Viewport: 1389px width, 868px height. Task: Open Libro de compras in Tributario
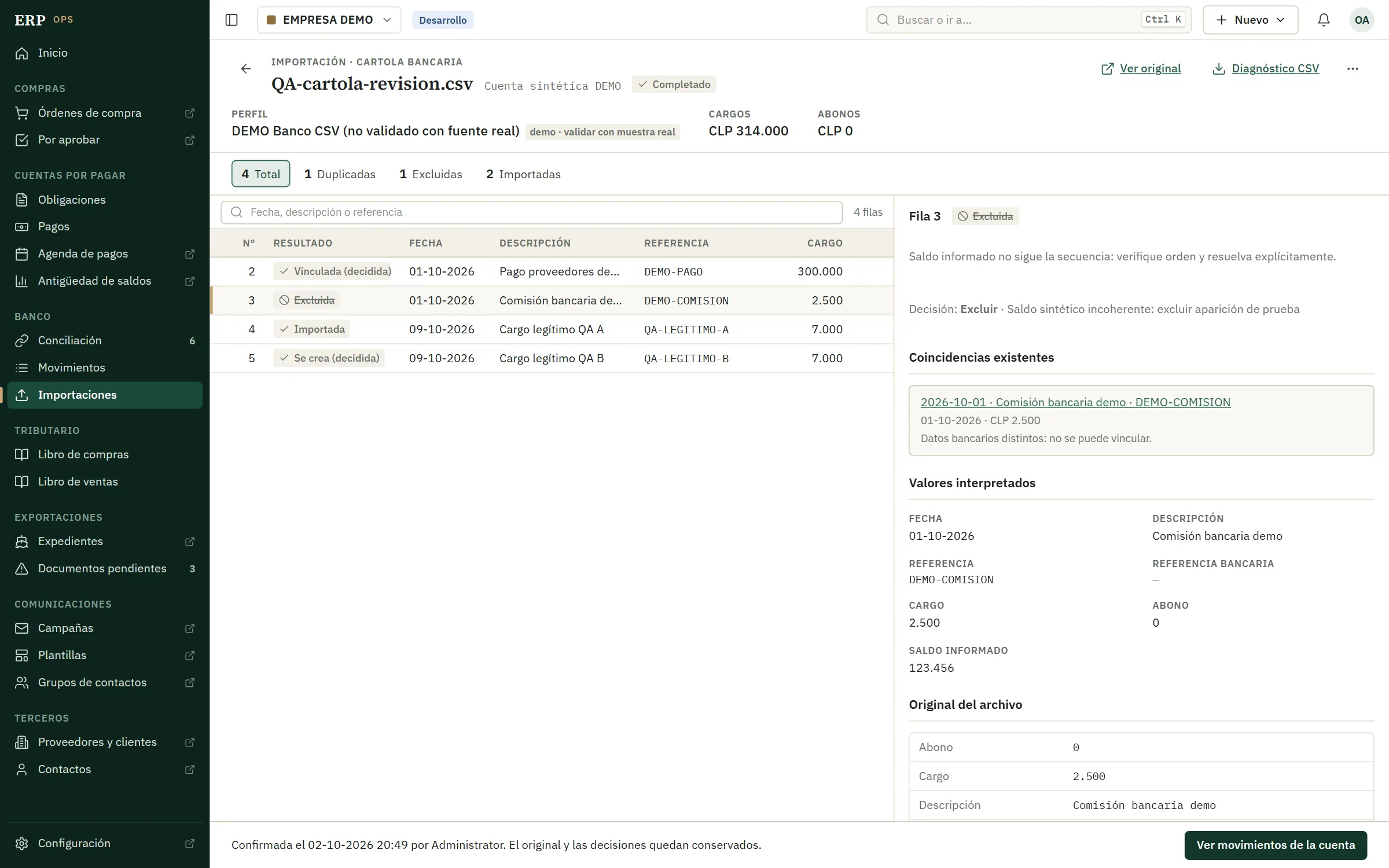(x=105, y=454)
